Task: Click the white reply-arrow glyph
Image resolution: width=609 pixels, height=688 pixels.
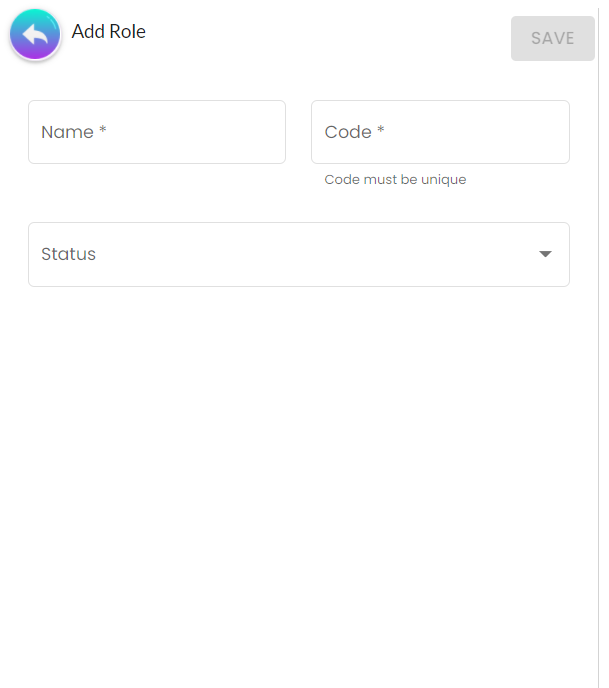Action: tap(35, 36)
